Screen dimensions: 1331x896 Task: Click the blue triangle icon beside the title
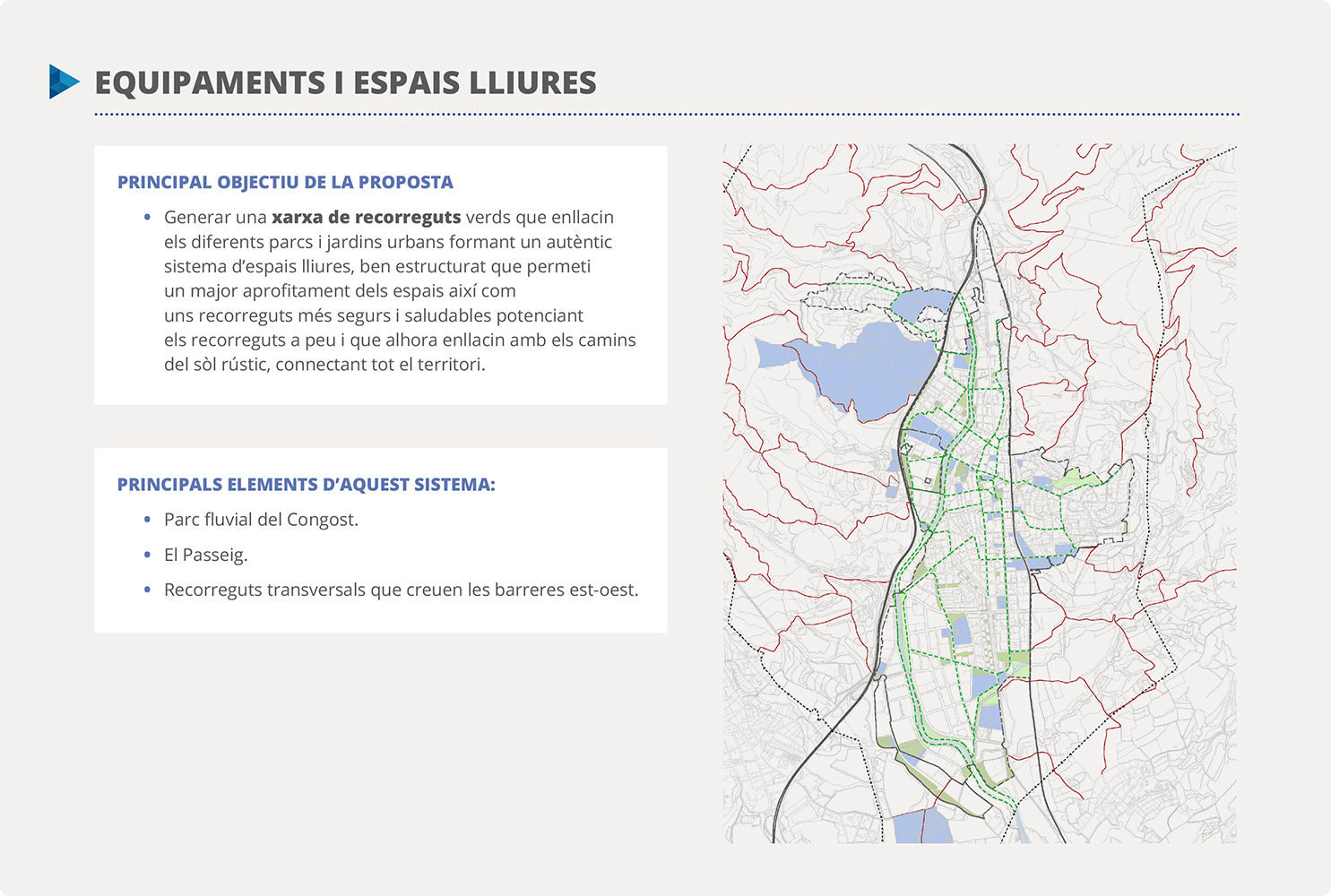pos(64,82)
